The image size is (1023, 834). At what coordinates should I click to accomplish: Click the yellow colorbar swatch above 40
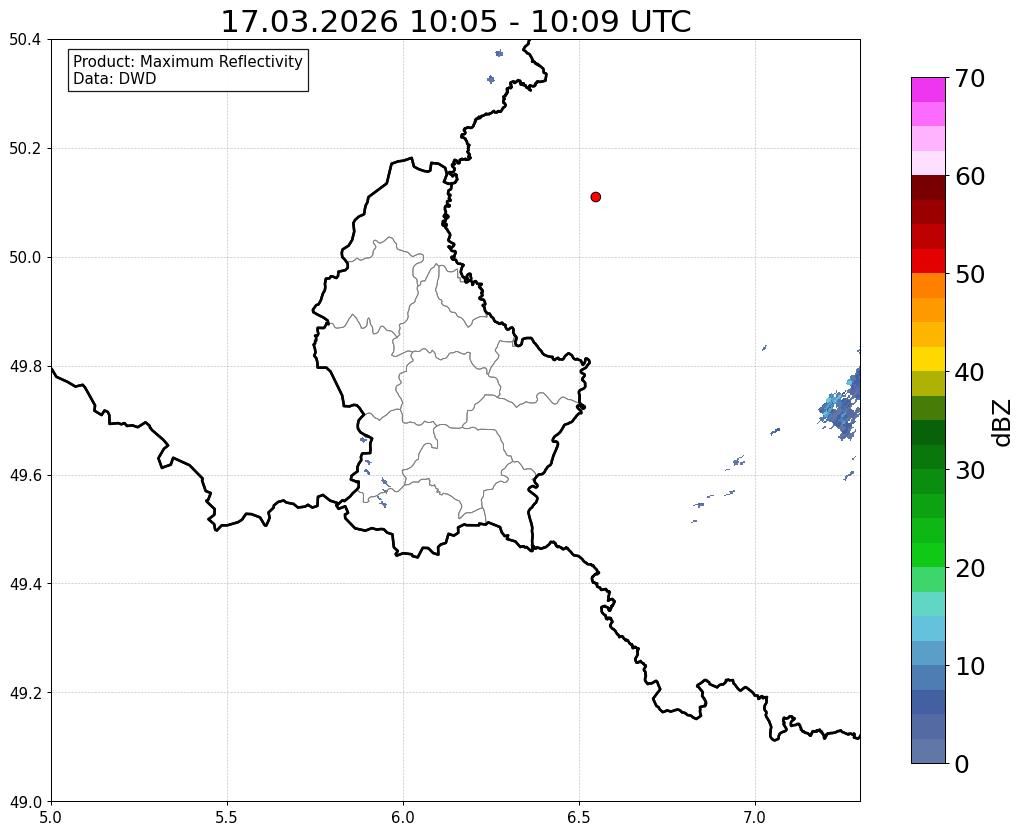coord(928,359)
